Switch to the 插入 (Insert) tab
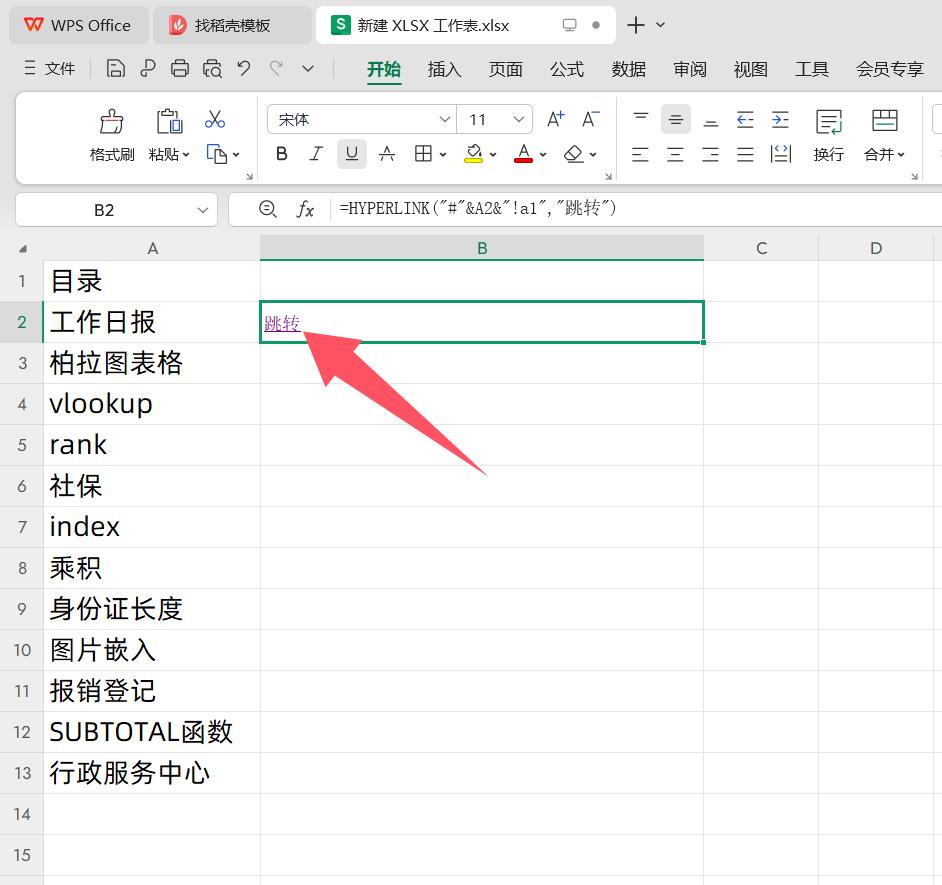Viewport: 942px width, 885px height. tap(444, 69)
